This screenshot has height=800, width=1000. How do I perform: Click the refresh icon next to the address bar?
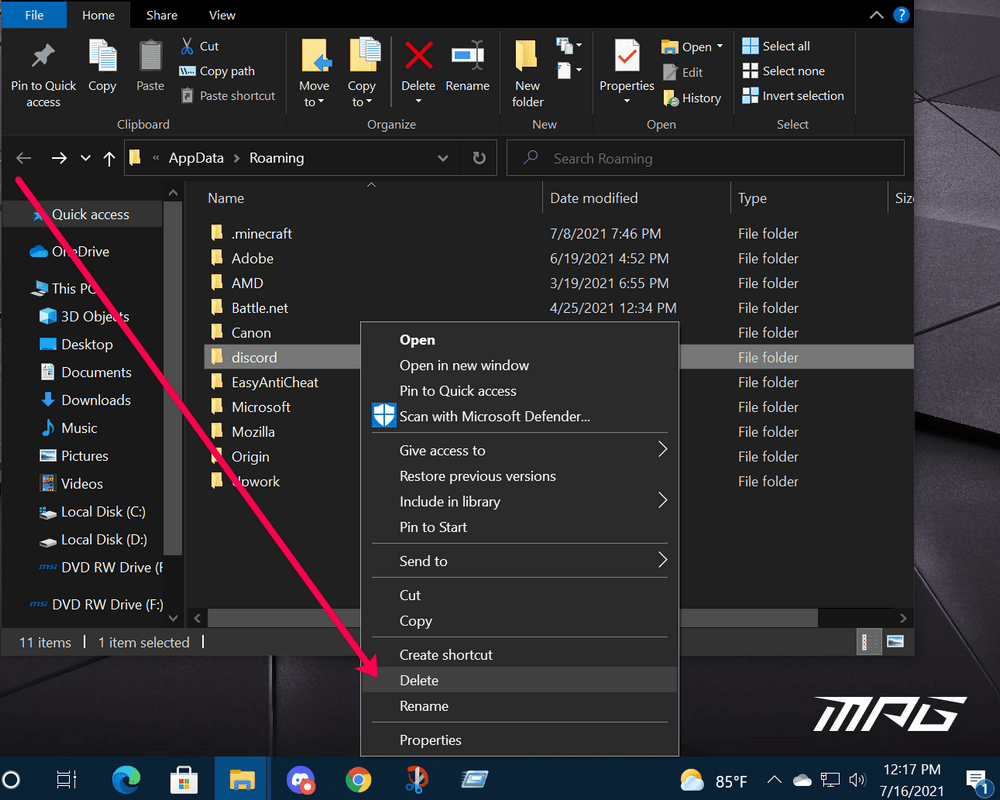pyautogui.click(x=478, y=157)
